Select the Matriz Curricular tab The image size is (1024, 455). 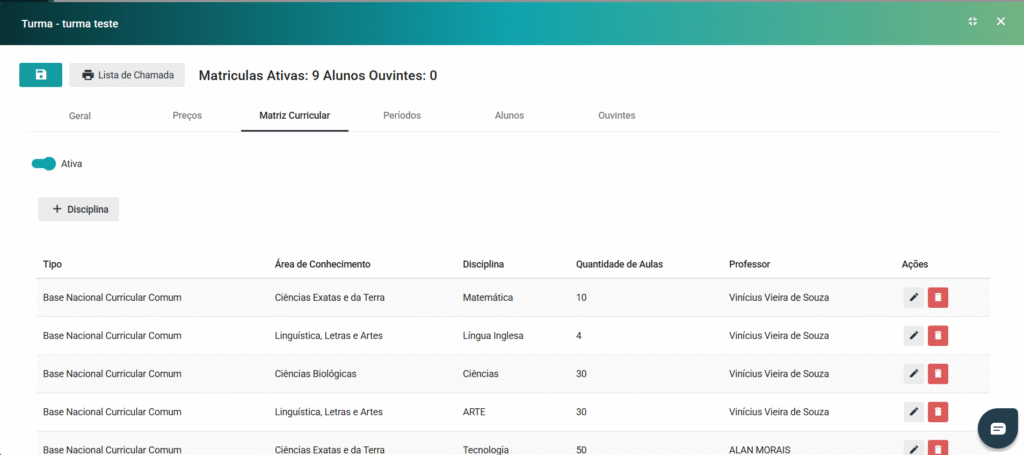tap(295, 116)
